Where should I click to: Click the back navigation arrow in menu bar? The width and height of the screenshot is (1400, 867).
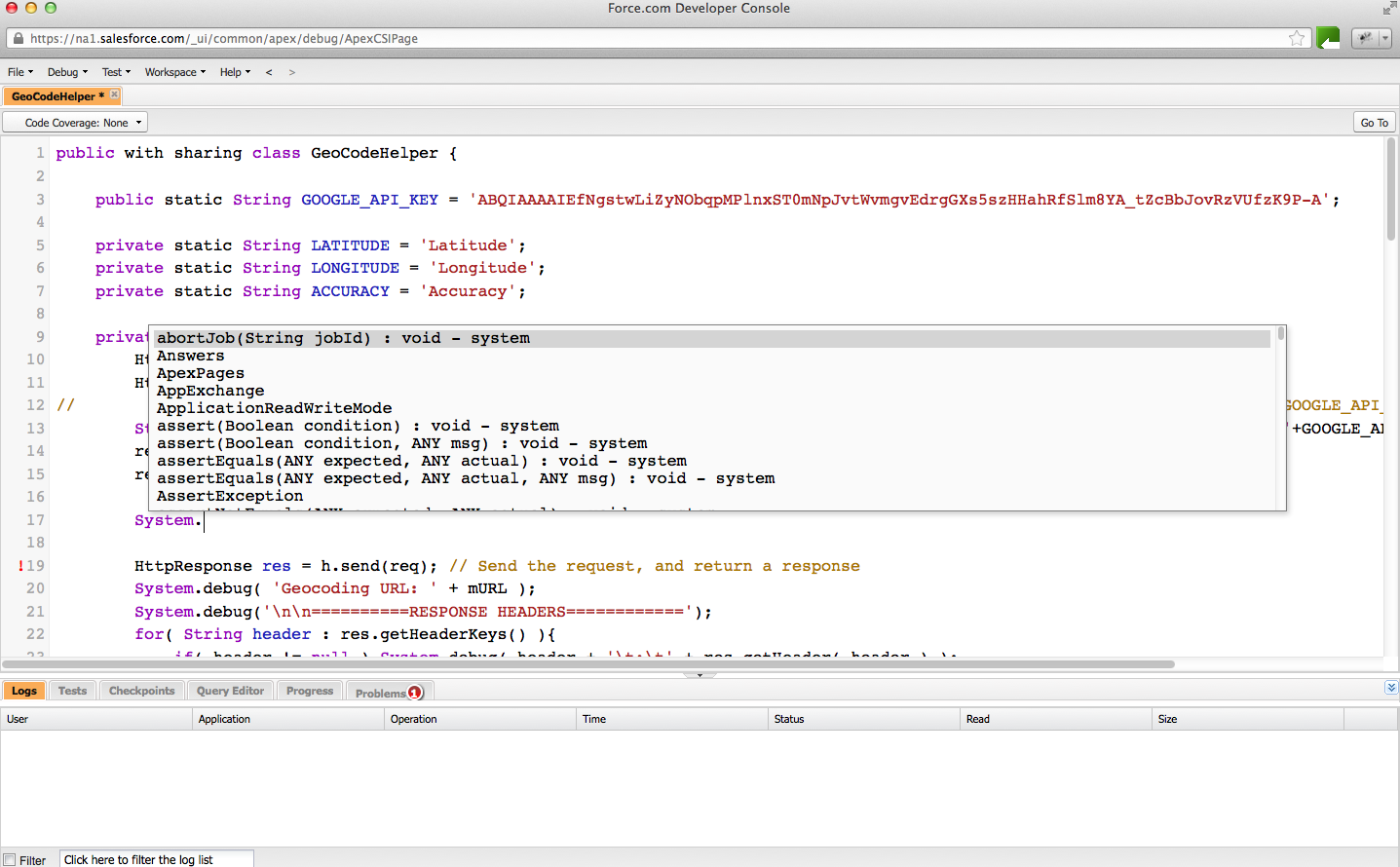(269, 72)
